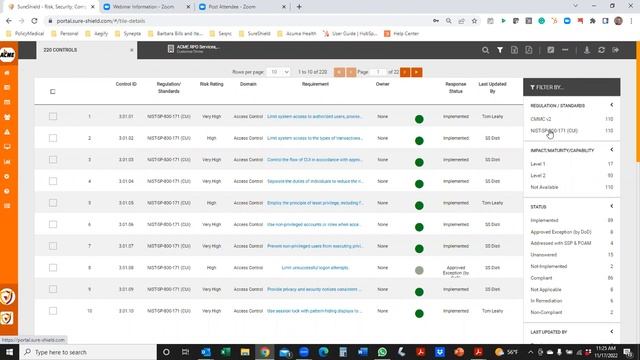
Task: Collapse the Last Updated By filter section
Action: click(611, 331)
